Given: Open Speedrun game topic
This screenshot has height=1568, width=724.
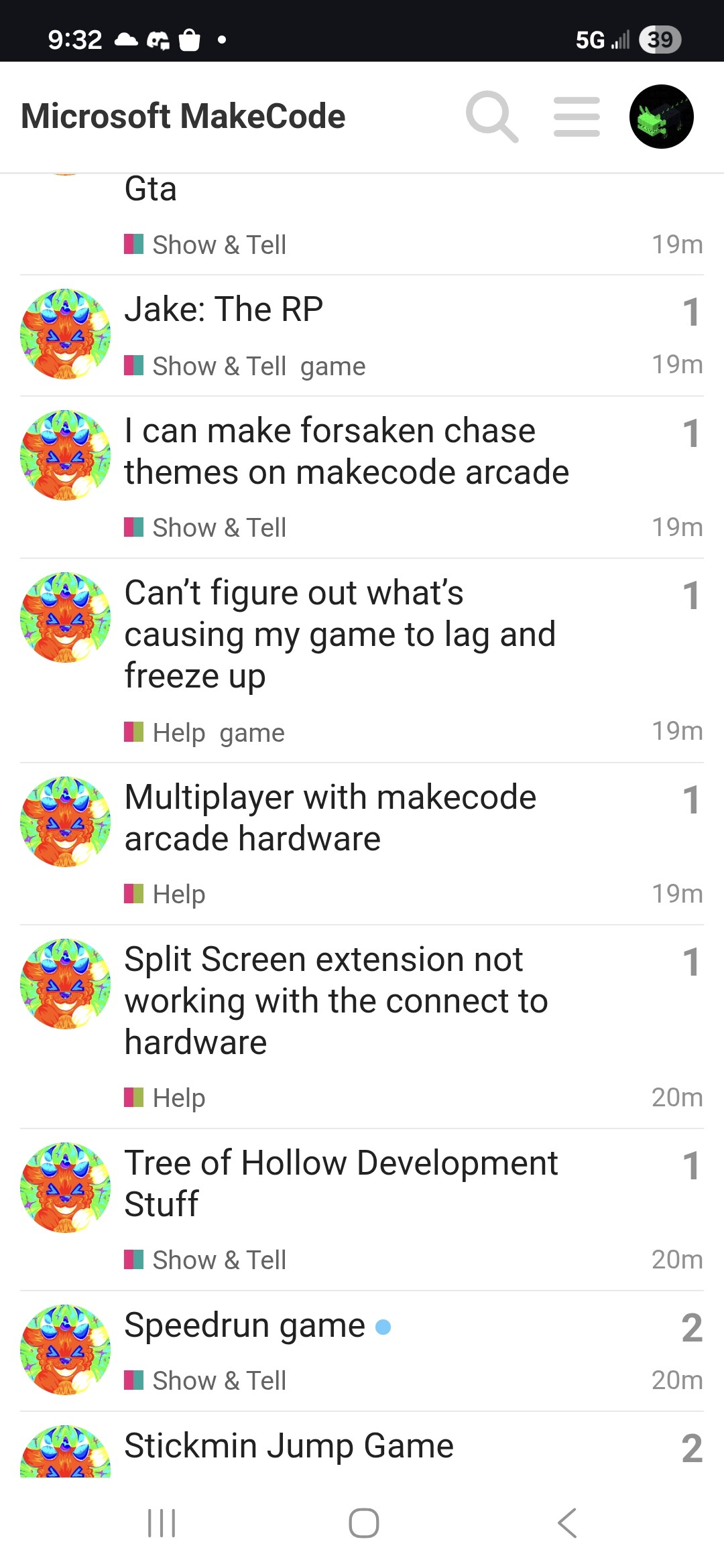Looking at the screenshot, I should point(245,1325).
